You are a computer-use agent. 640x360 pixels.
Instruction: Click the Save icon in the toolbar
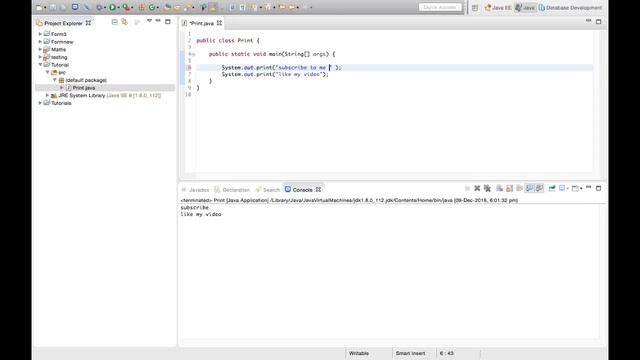point(53,7)
